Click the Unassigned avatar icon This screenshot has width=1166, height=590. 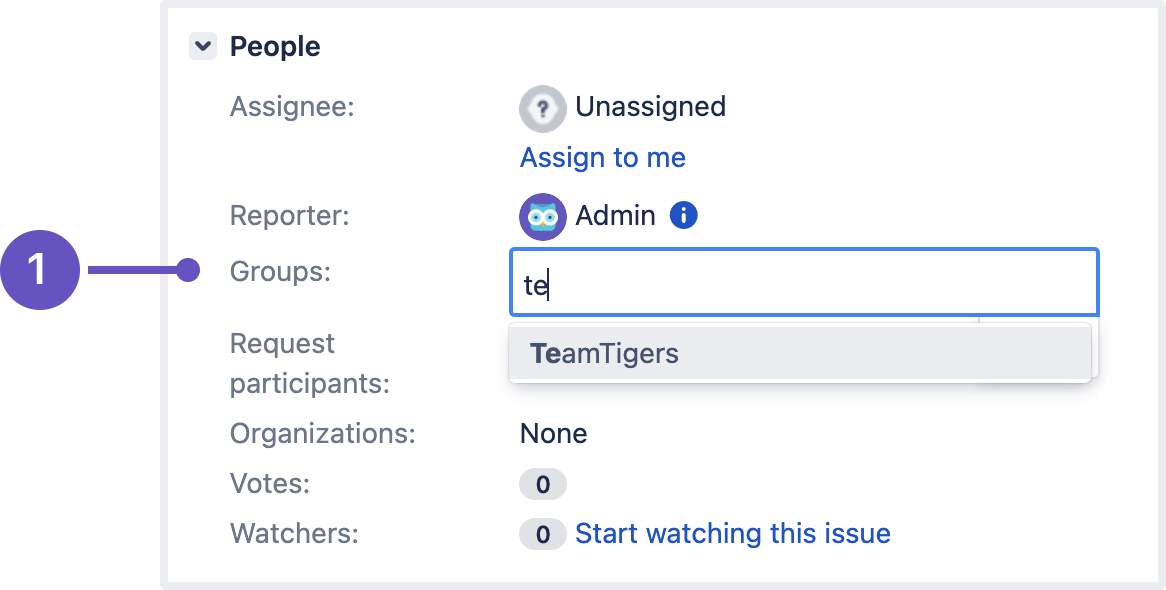tap(543, 107)
